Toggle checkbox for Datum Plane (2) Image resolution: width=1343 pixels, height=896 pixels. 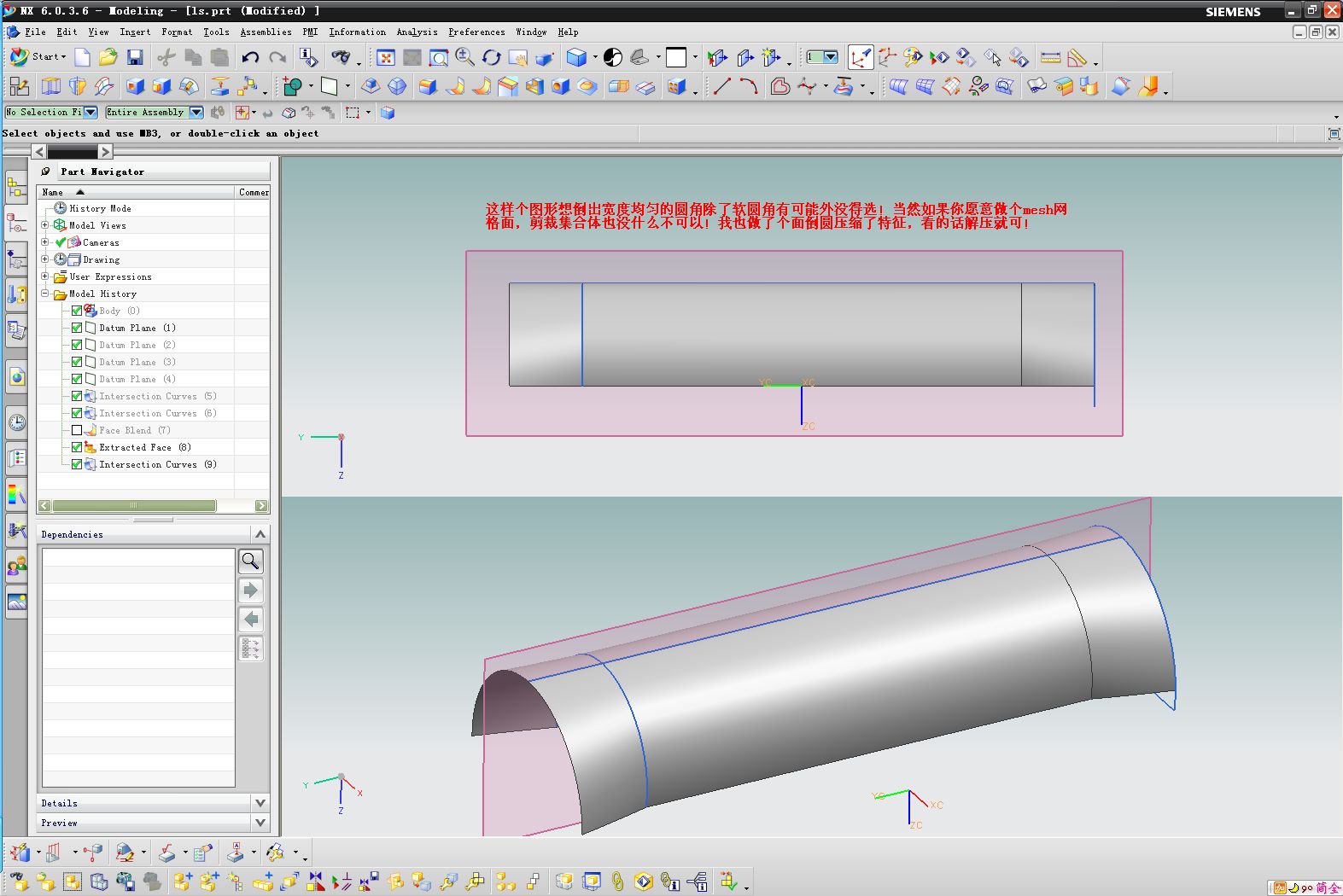tap(77, 345)
